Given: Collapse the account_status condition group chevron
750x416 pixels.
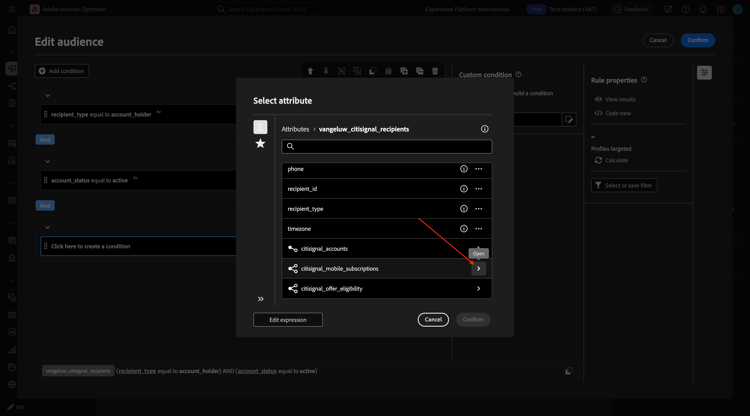Looking at the screenshot, I should tap(47, 162).
